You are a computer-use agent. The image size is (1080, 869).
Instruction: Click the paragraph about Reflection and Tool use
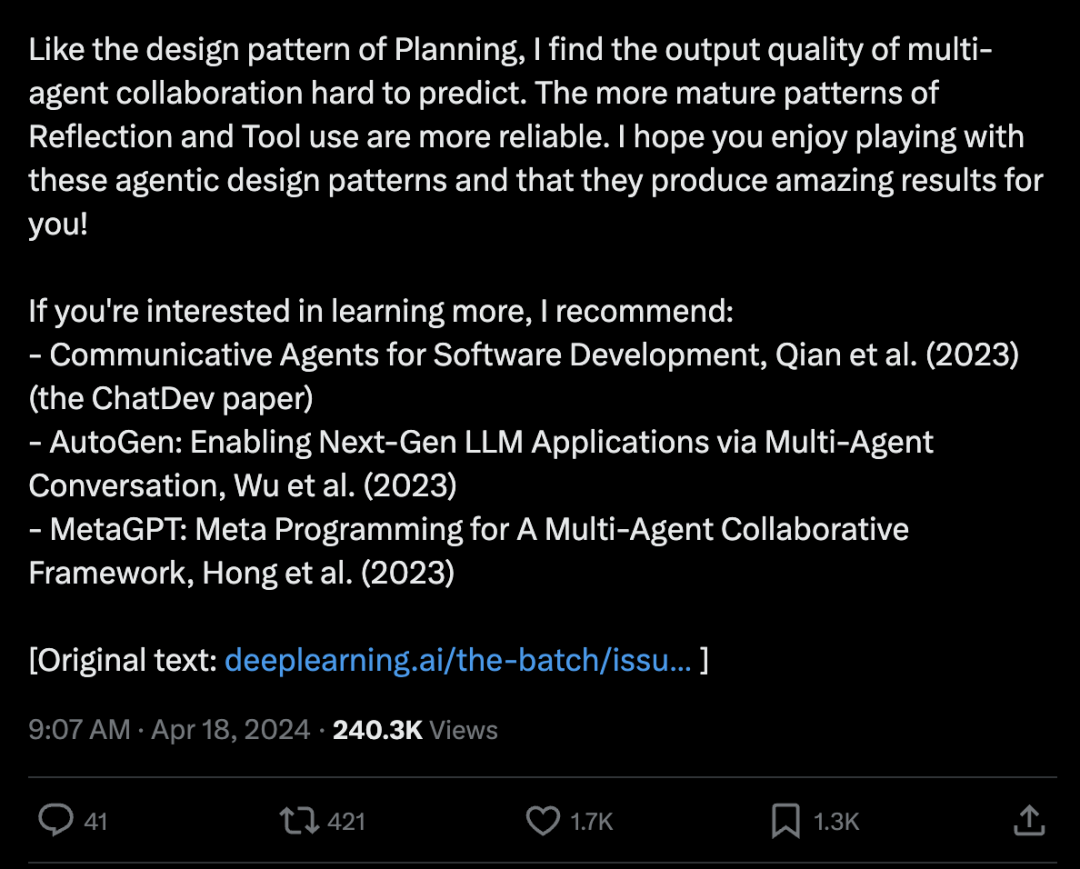point(536,136)
